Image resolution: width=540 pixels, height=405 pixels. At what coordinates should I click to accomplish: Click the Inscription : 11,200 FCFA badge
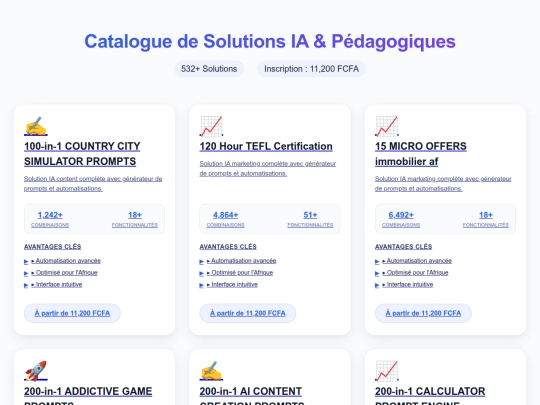click(x=311, y=69)
